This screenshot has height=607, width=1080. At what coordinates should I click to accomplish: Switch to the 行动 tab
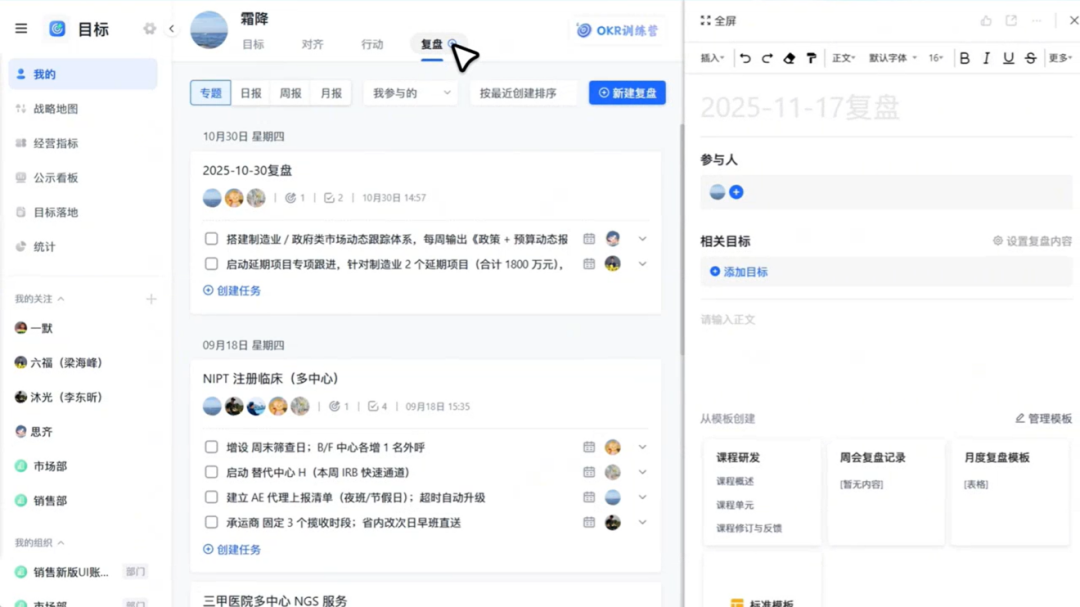372,44
